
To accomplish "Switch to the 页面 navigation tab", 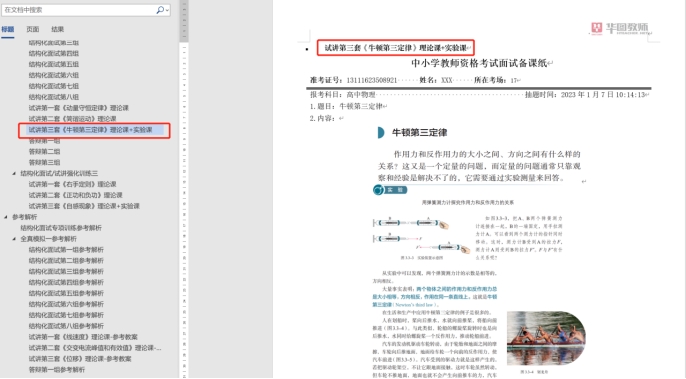I will 32,29.
